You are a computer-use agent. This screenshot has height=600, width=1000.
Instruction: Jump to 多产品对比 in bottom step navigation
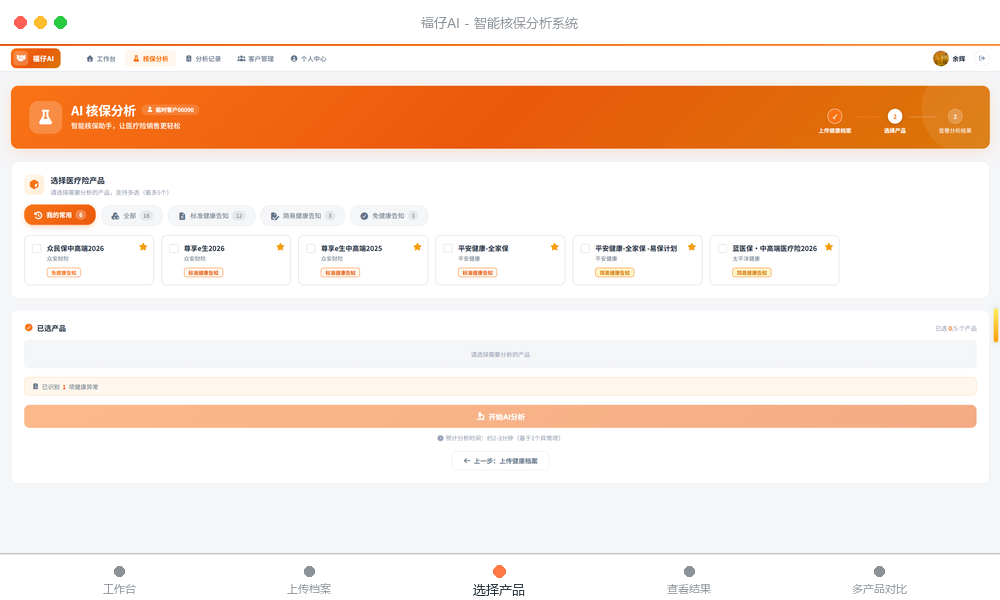(879, 580)
